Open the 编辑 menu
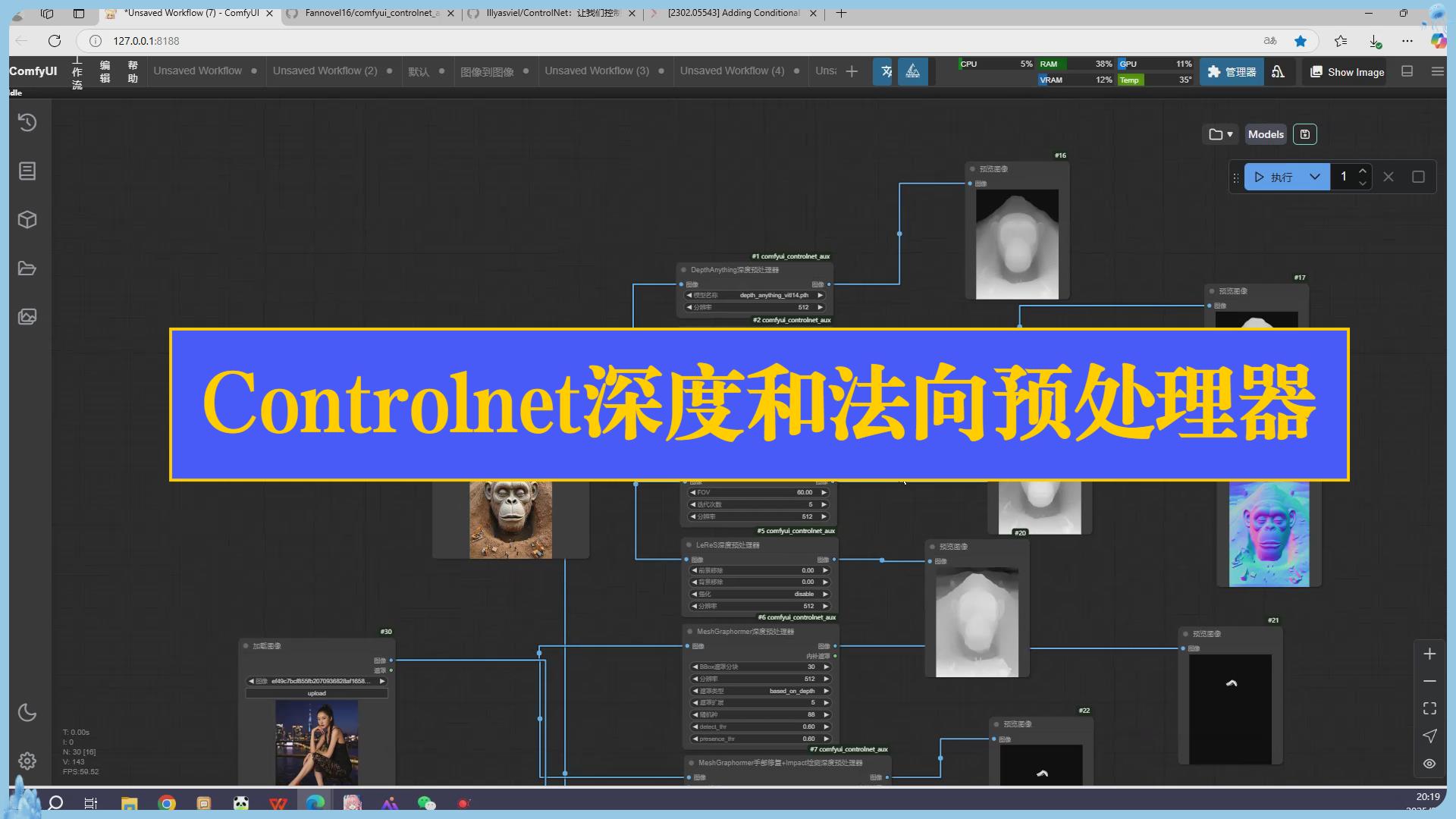Screen dimensions: 1456x819 [x=105, y=71]
